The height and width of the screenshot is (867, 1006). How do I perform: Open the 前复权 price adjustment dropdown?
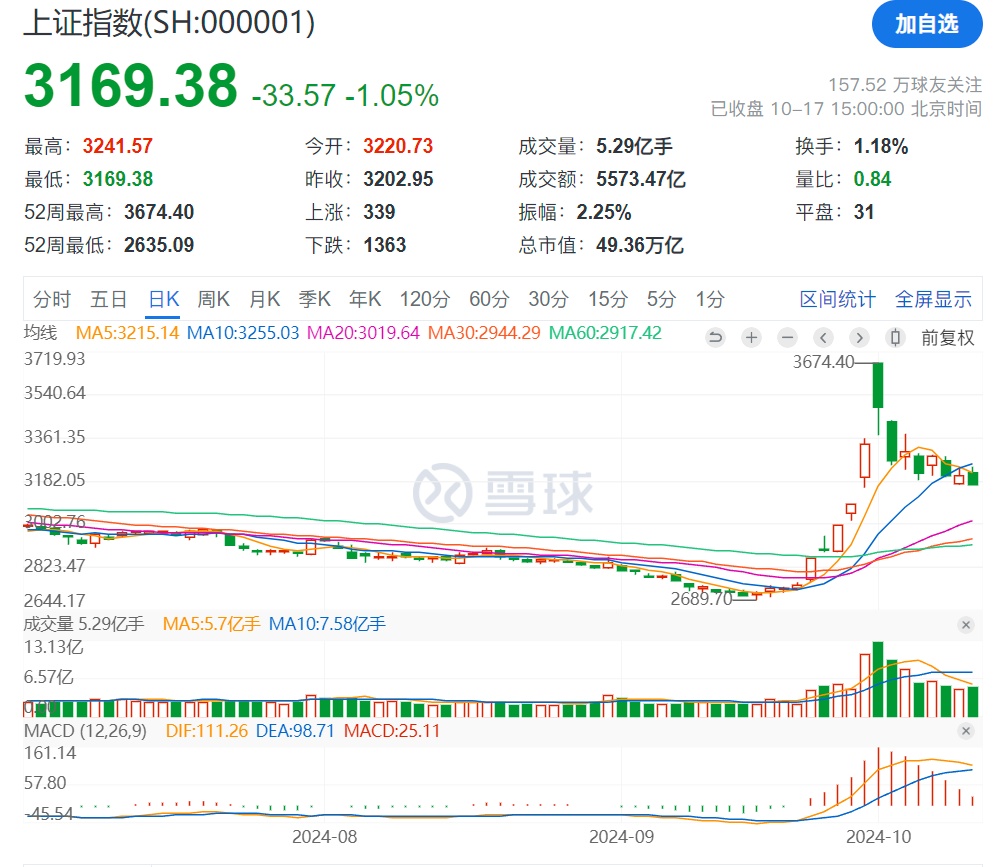[947, 338]
